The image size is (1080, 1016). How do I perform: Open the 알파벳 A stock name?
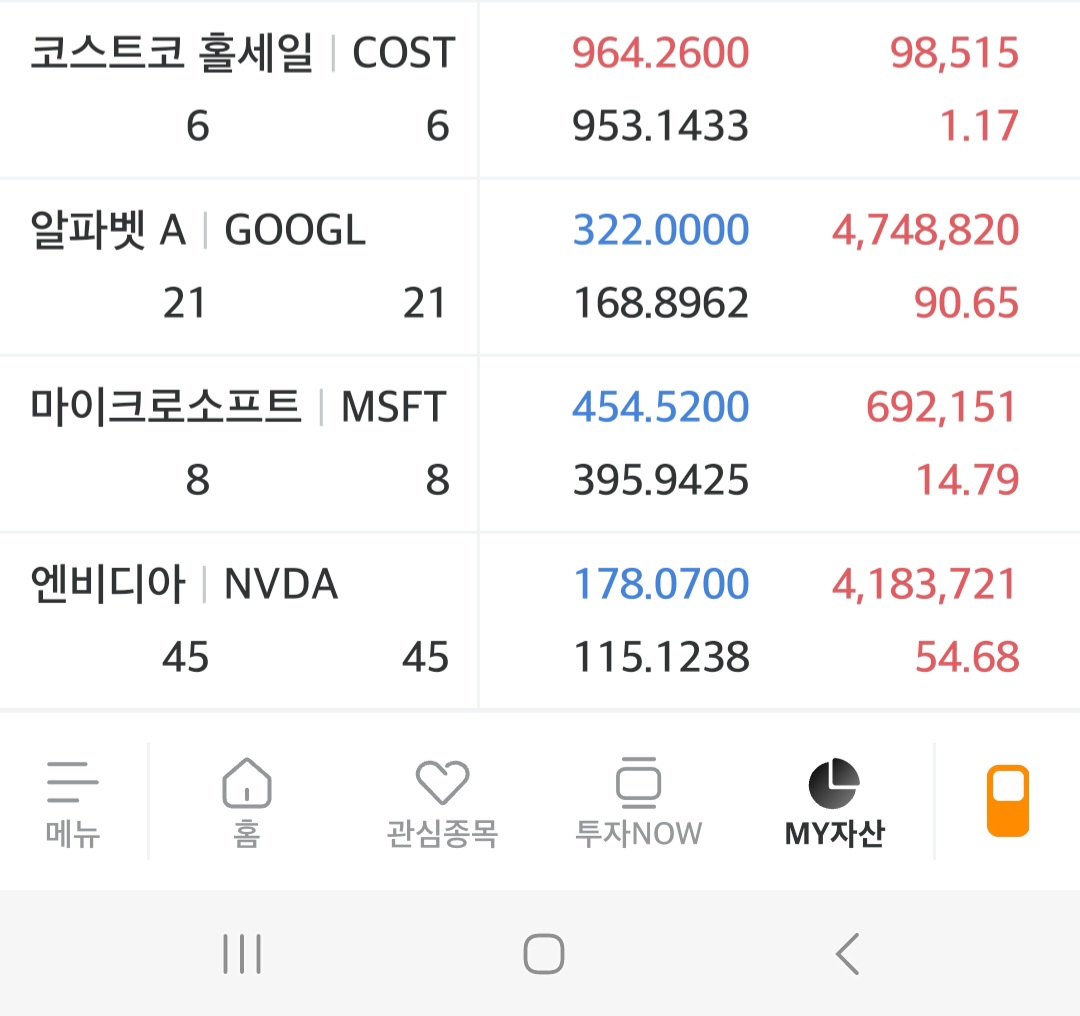(x=108, y=230)
